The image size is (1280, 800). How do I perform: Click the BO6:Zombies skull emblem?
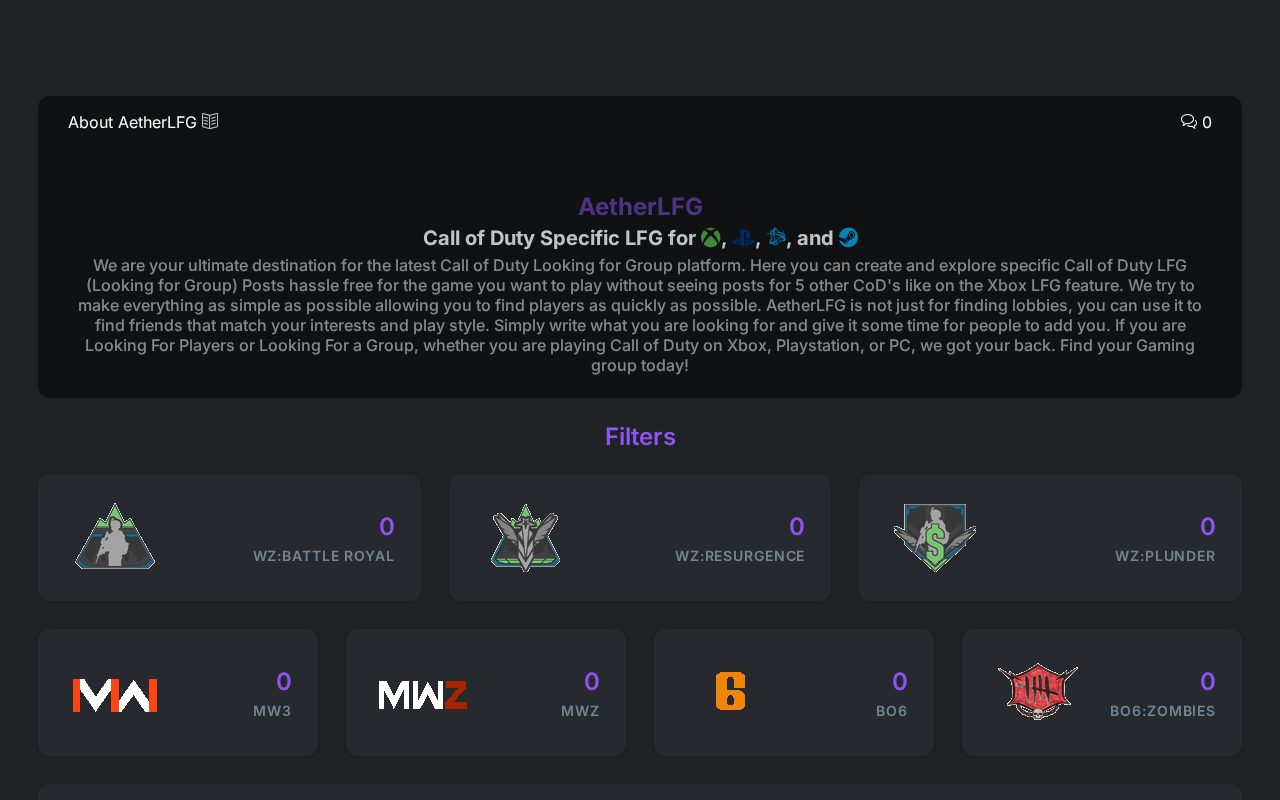[x=1038, y=691]
